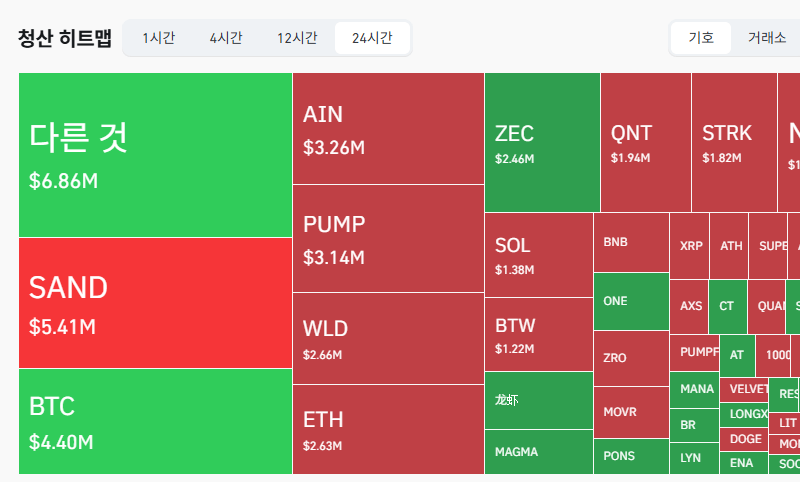Image resolution: width=800 pixels, height=482 pixels.
Task: Switch to the 4시간 tab
Action: 226,38
